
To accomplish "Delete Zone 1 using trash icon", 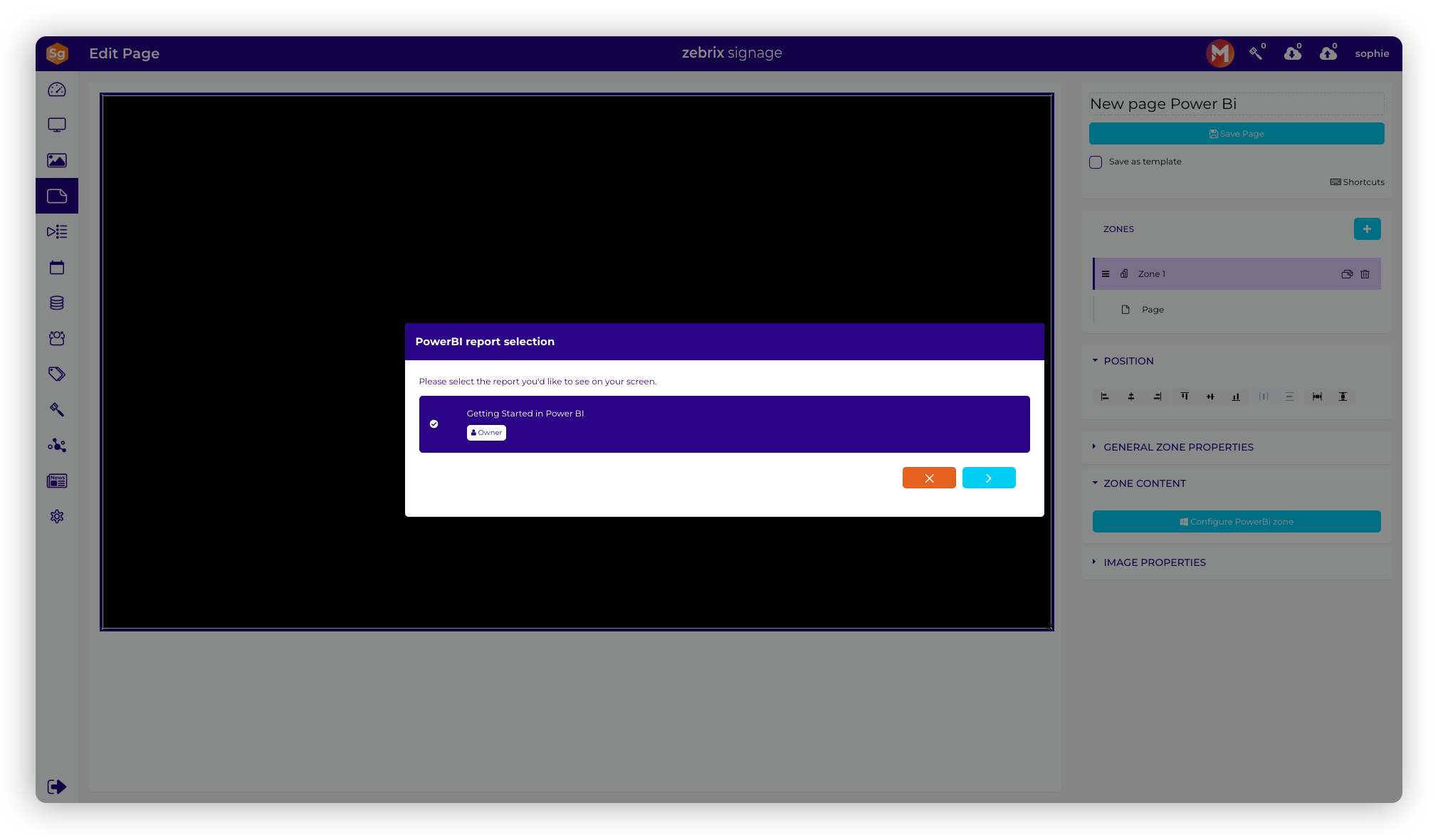I will pyautogui.click(x=1365, y=274).
